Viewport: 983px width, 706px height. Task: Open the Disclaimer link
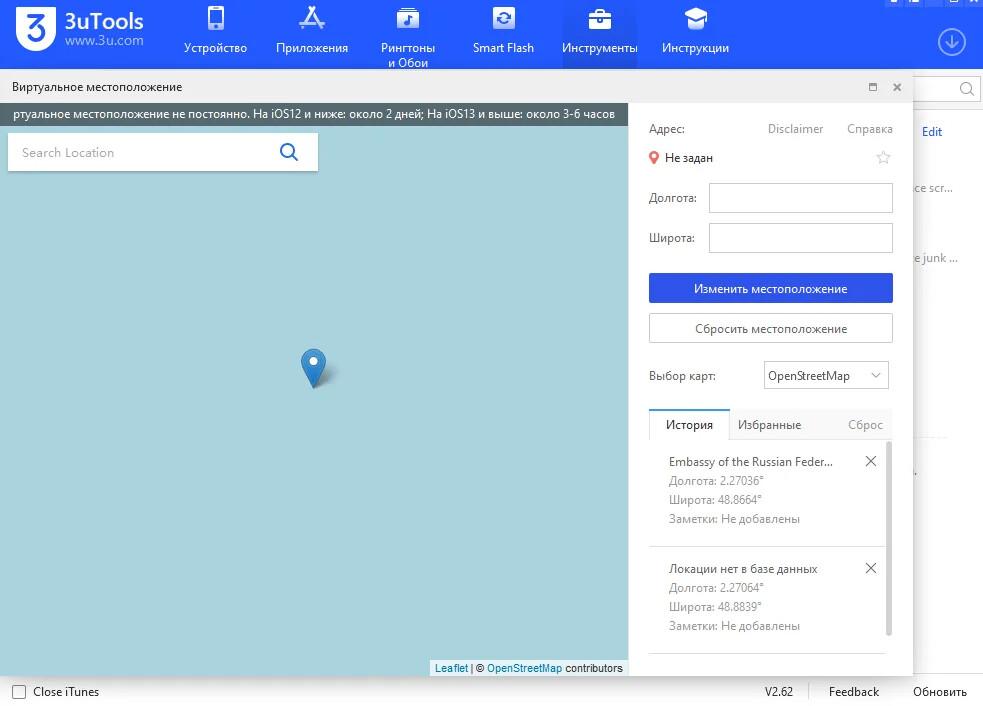click(795, 129)
